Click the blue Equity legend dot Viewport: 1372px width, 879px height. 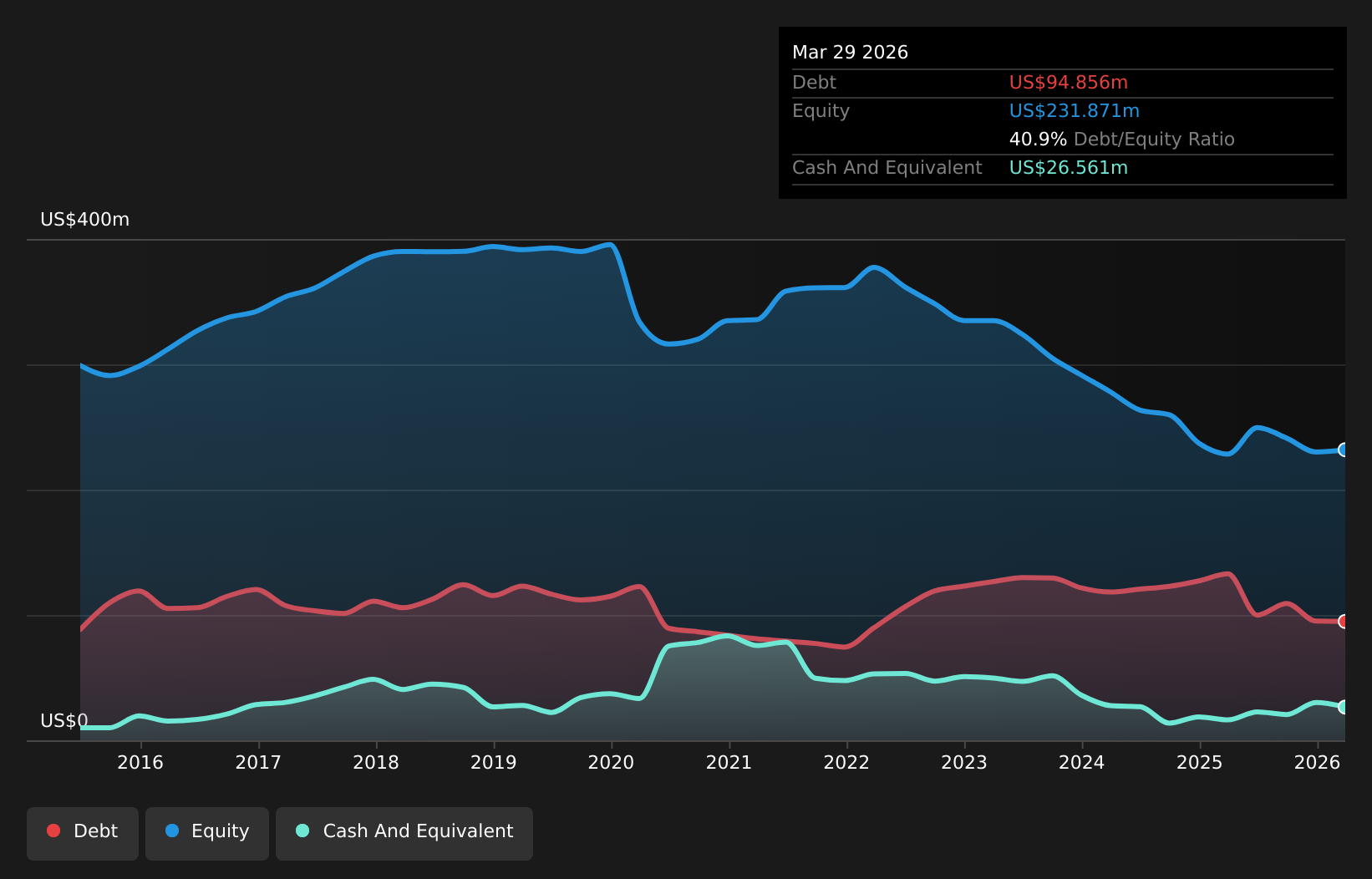172,831
